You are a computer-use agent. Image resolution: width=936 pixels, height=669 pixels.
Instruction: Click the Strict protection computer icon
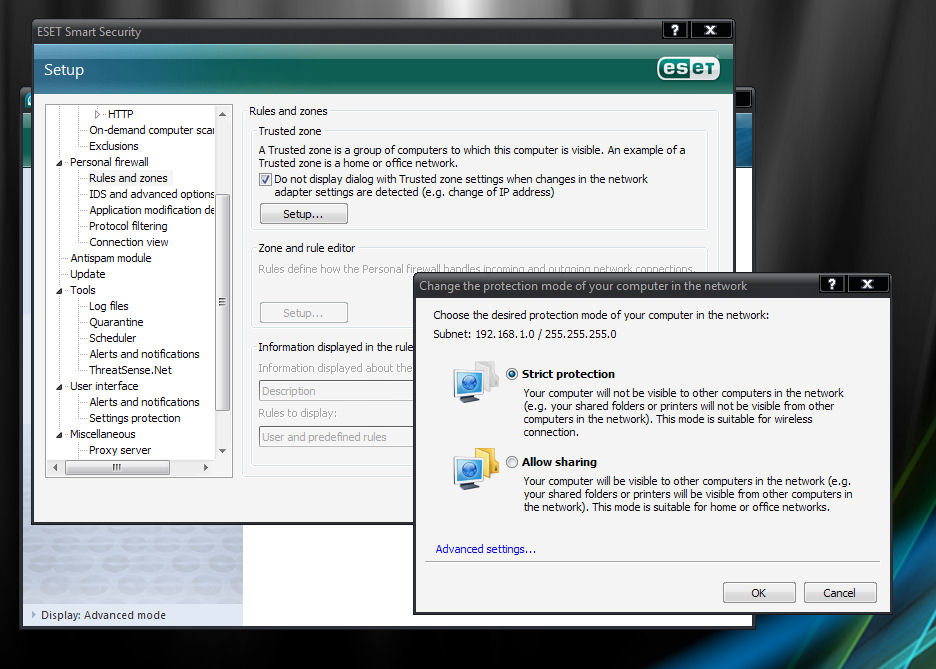475,381
